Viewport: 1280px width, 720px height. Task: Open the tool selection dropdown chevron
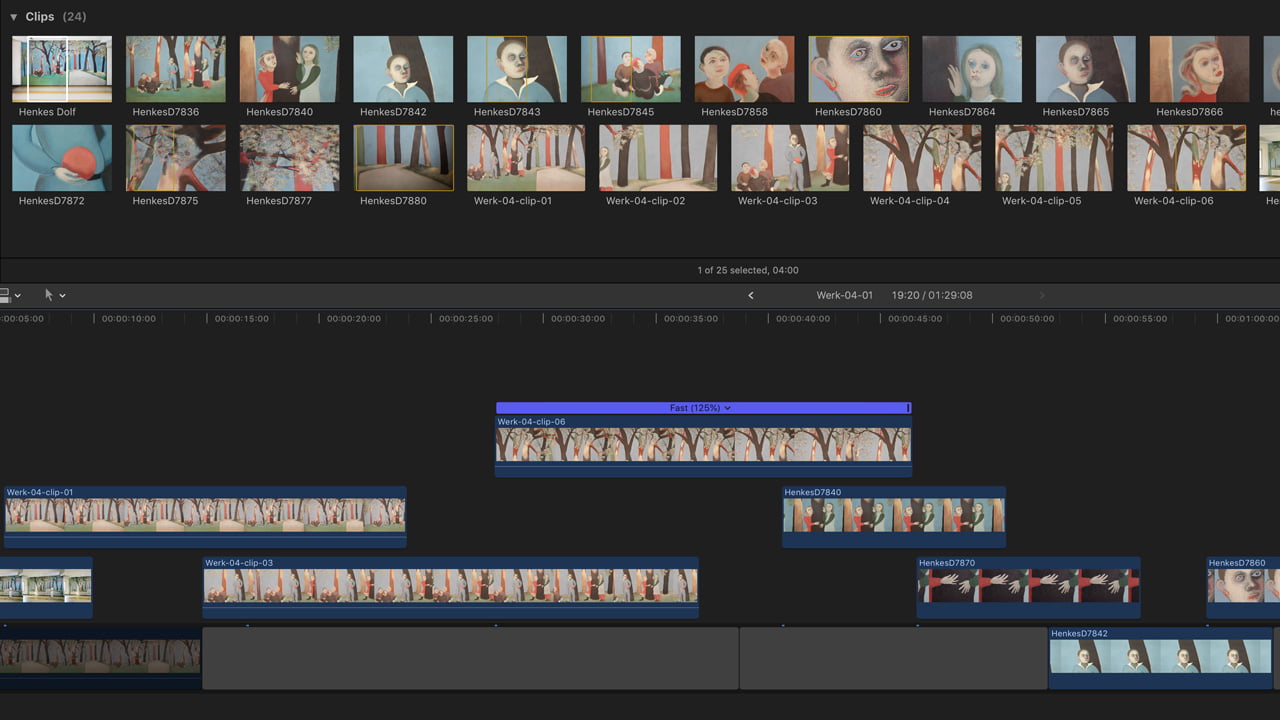(x=62, y=296)
